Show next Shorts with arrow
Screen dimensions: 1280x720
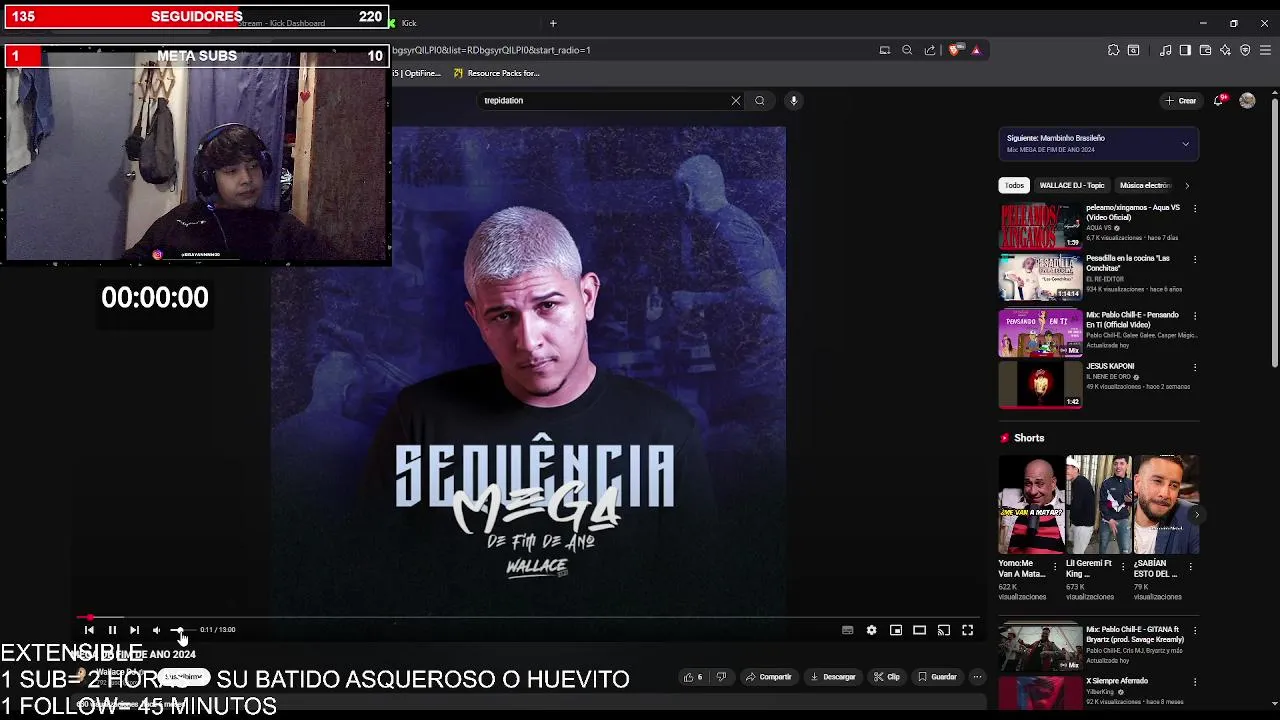point(1196,515)
